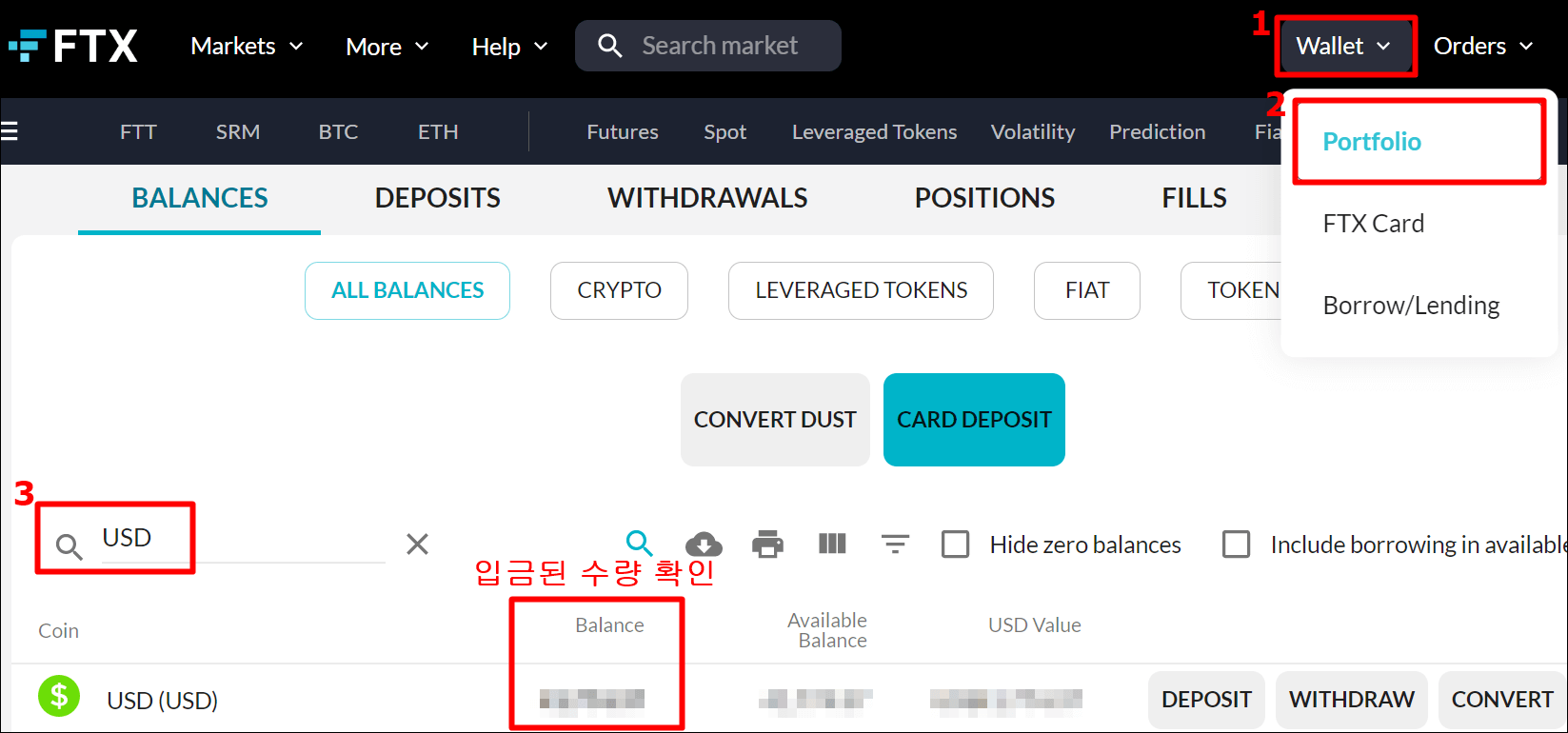The image size is (1568, 733).
Task: Open Prediction category
Action: [x=1158, y=131]
